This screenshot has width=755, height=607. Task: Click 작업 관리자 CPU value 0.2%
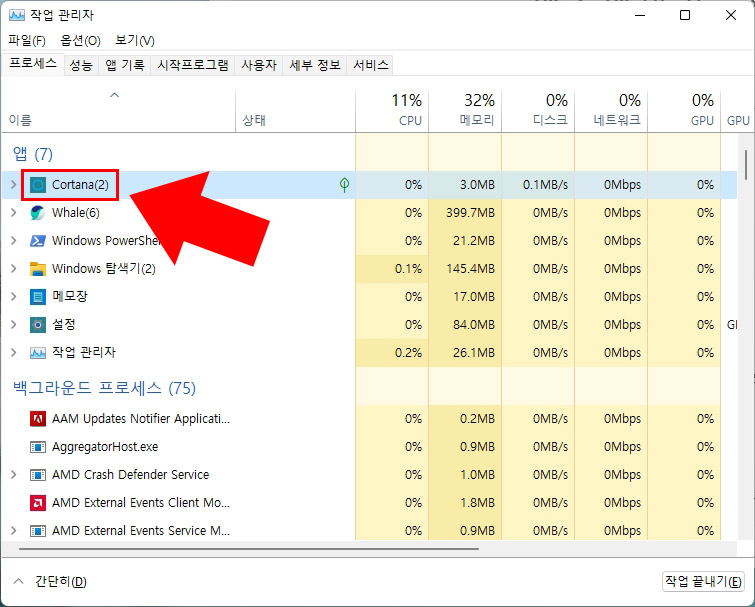(408, 353)
